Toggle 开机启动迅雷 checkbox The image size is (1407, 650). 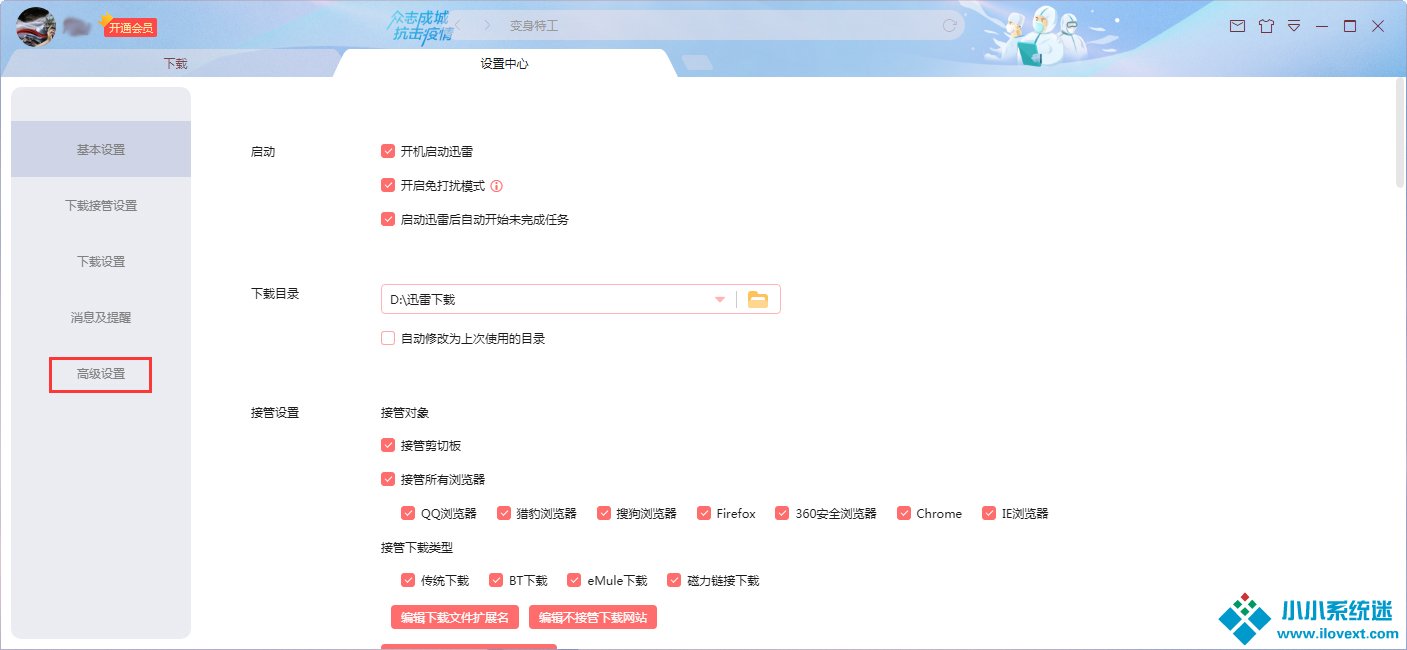coord(388,152)
